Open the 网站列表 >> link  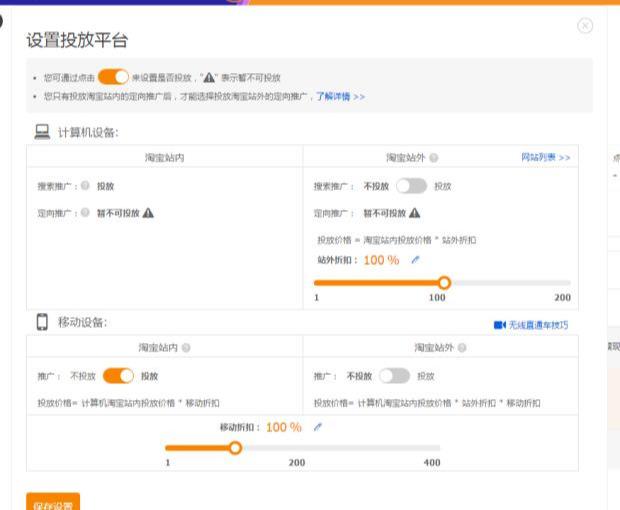click(545, 157)
